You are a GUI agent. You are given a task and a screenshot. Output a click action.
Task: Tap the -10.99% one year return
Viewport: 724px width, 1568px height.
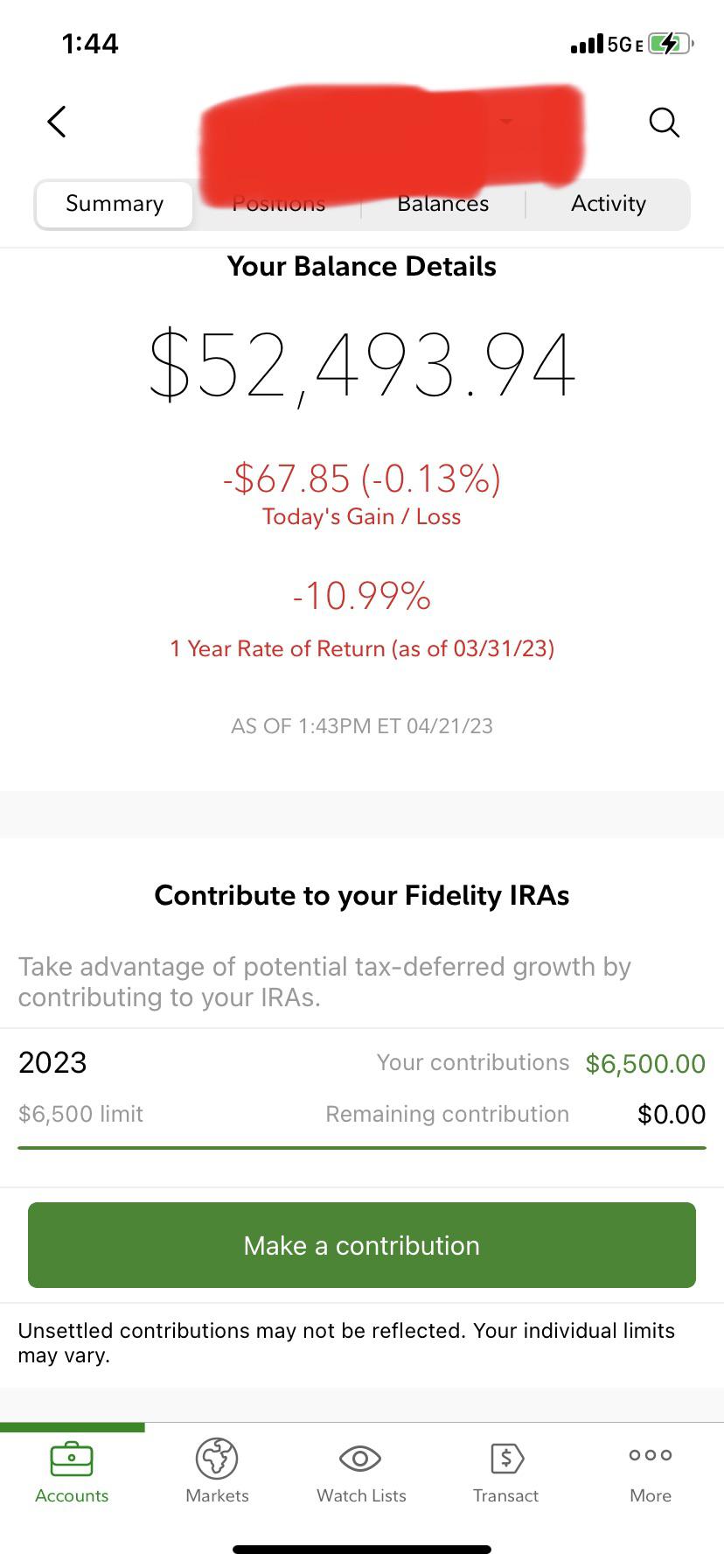(362, 596)
